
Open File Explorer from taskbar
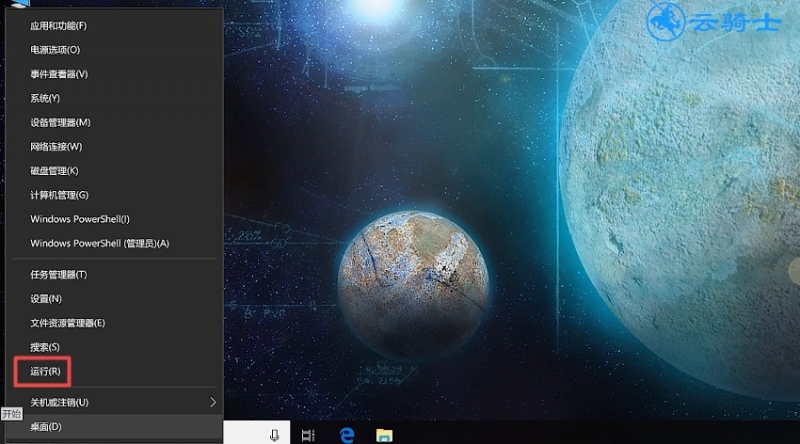pos(384,435)
